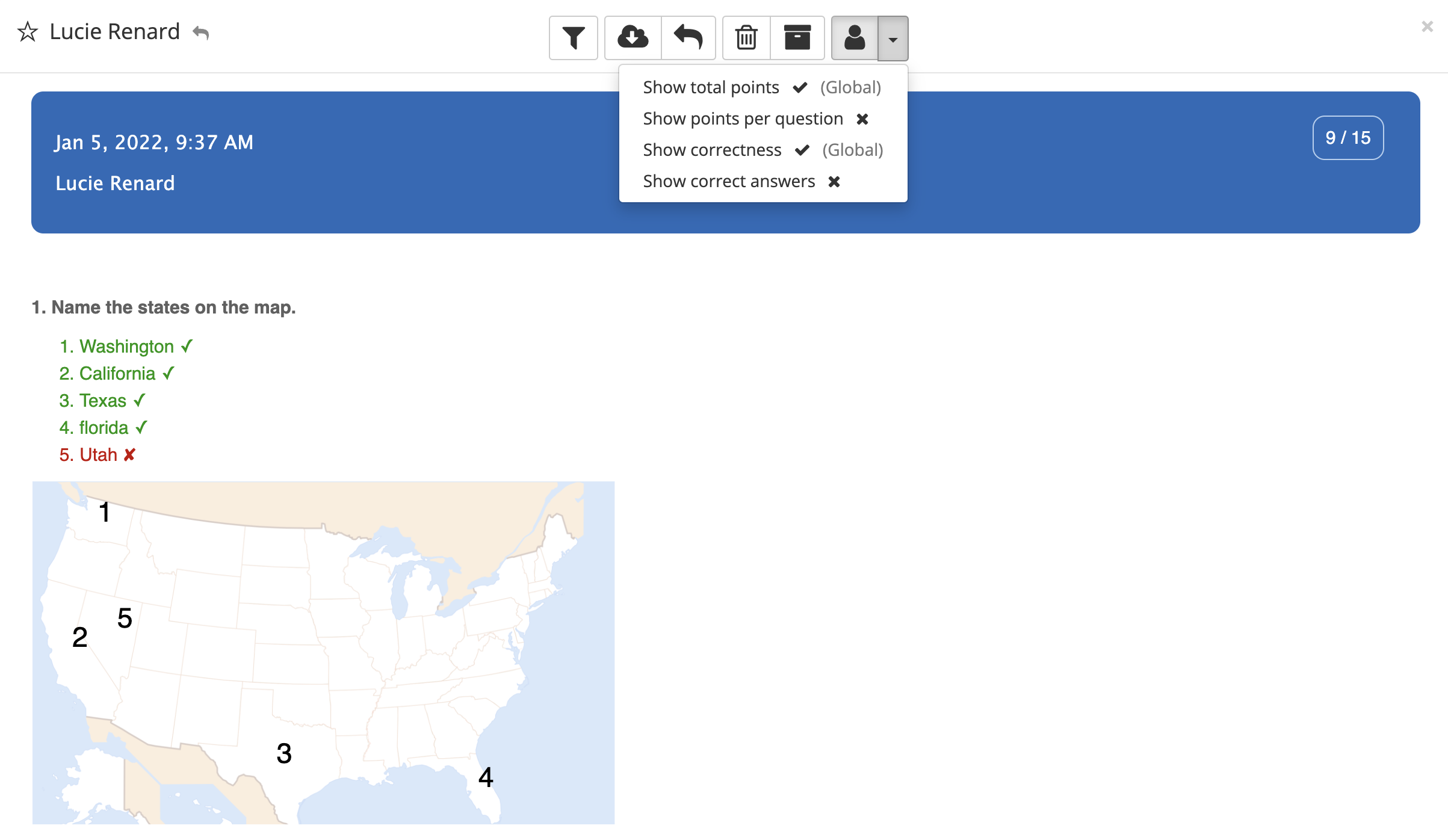The height and width of the screenshot is (840, 1448).
Task: Click the dropdown arrow next to profile
Action: 893,39
